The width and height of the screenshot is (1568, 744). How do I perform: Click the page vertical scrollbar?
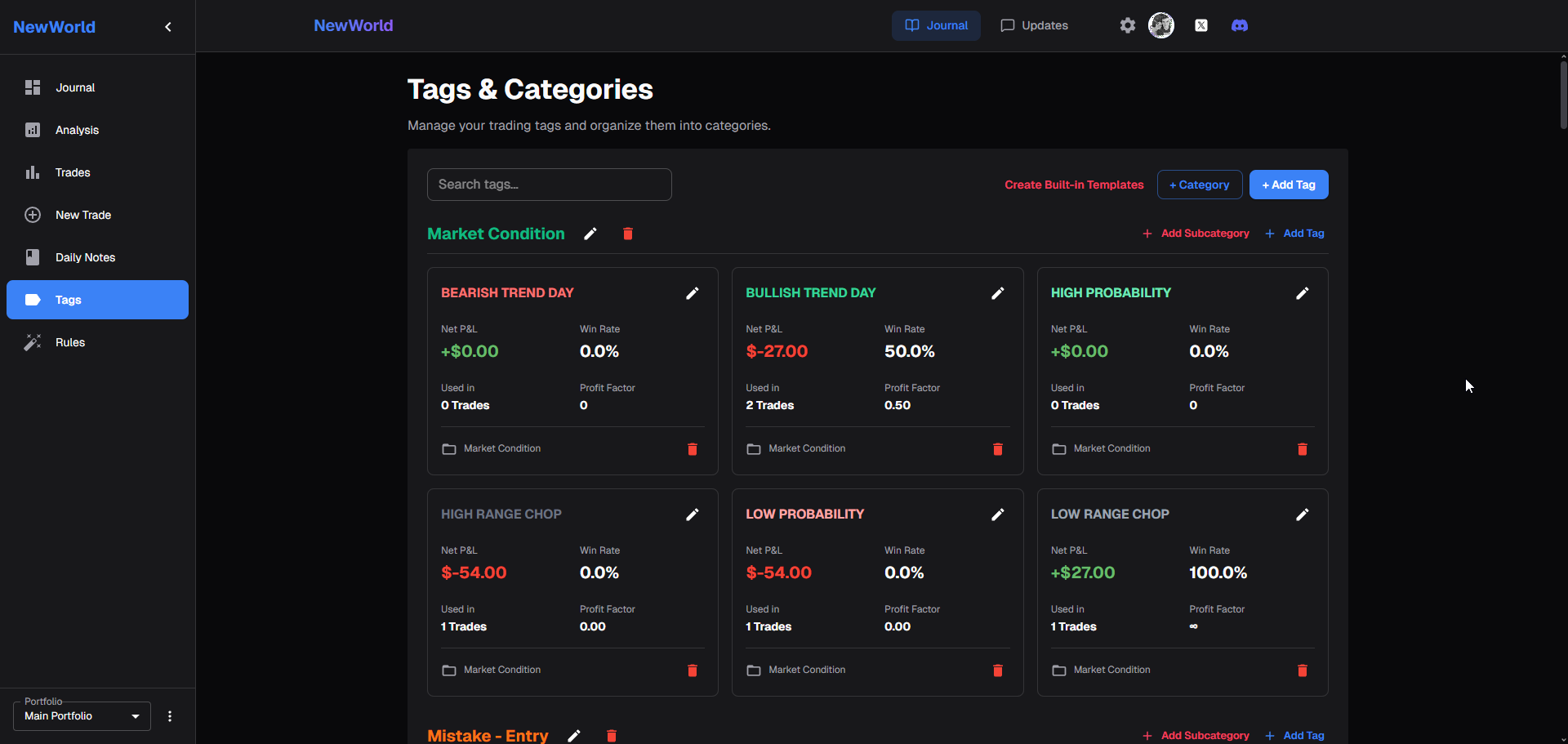coord(1563,94)
